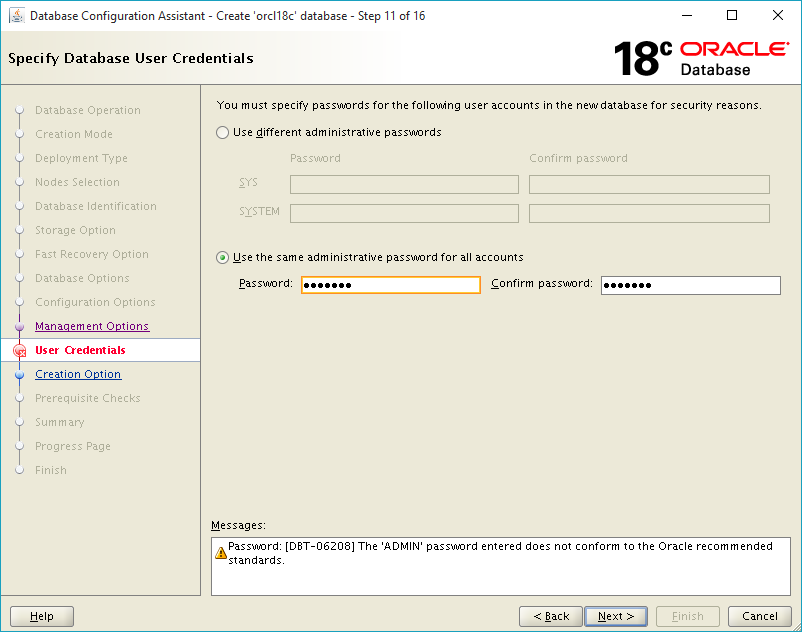Click the Help button
The image size is (802, 632).
tap(42, 616)
